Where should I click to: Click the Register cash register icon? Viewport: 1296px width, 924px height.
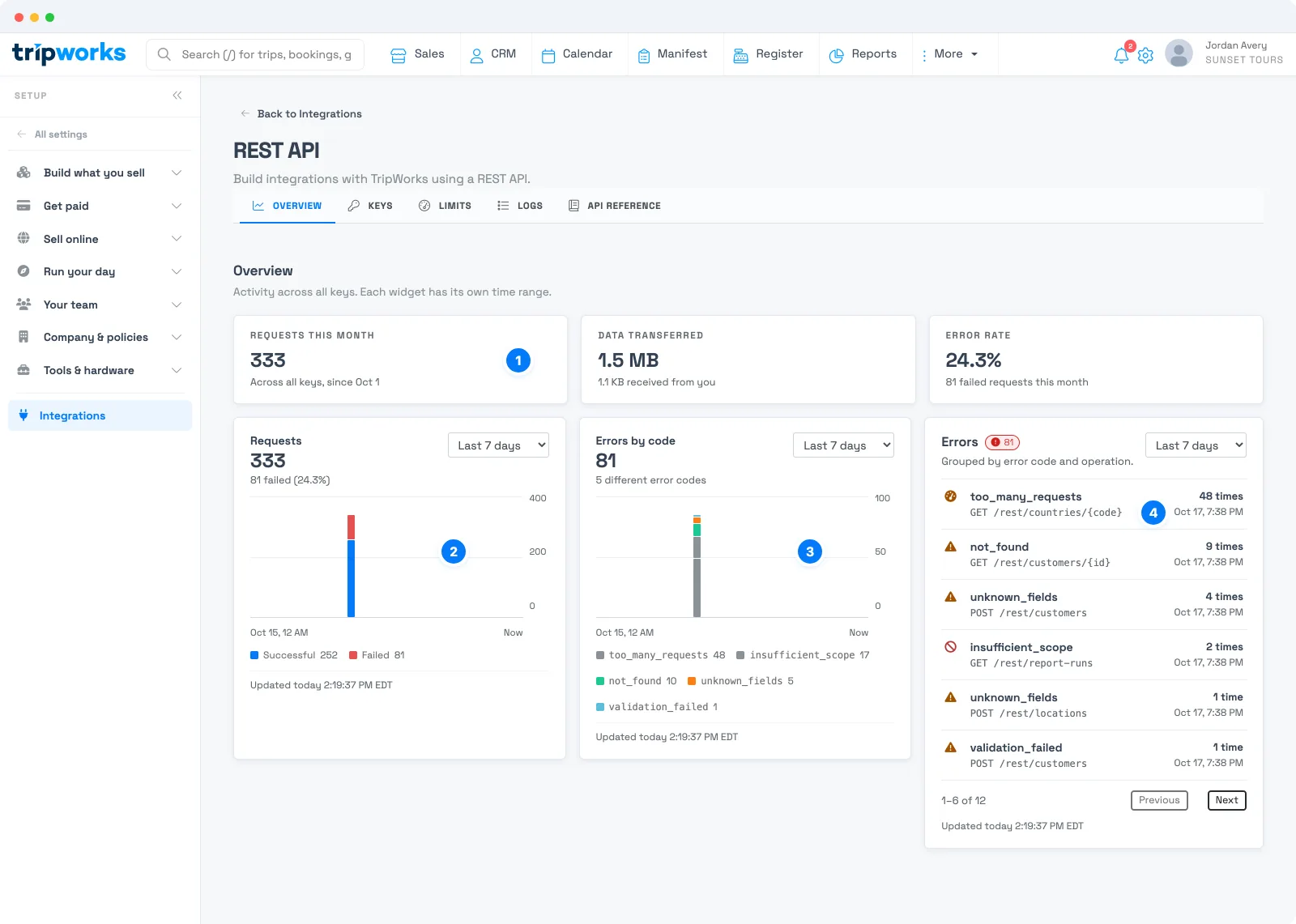pos(740,55)
